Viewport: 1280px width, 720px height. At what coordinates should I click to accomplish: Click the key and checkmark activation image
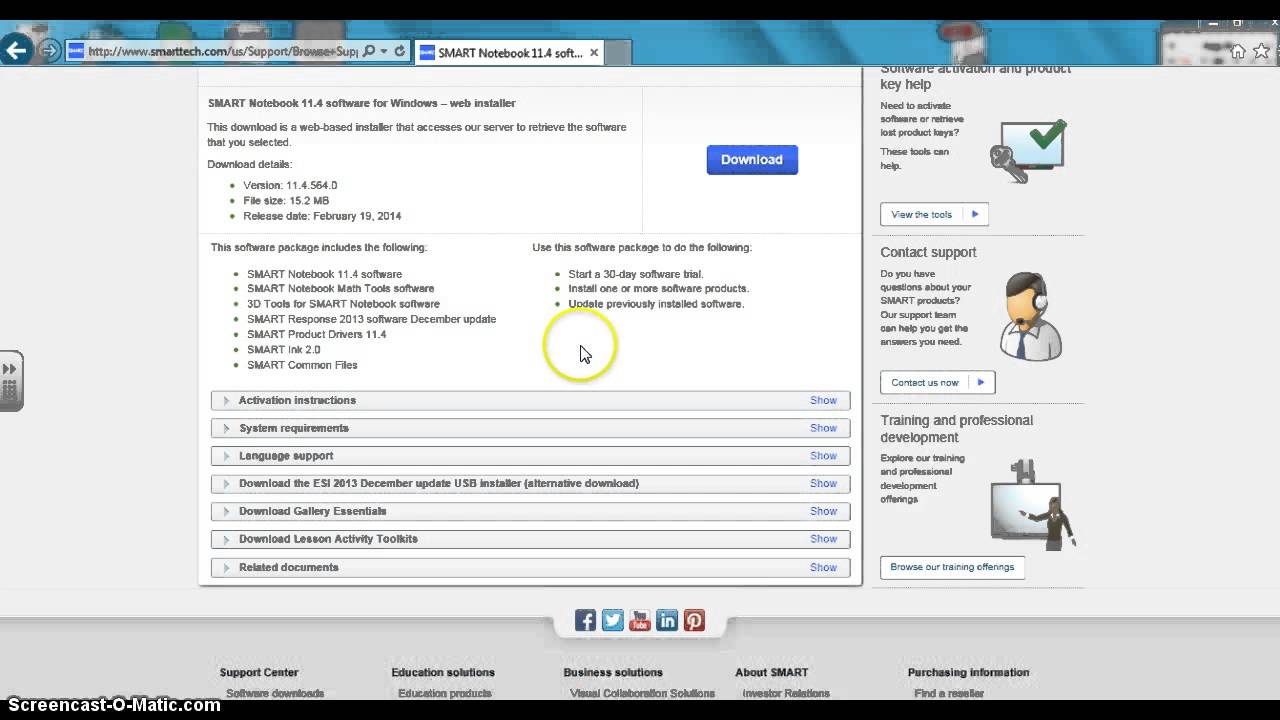[x=1028, y=151]
